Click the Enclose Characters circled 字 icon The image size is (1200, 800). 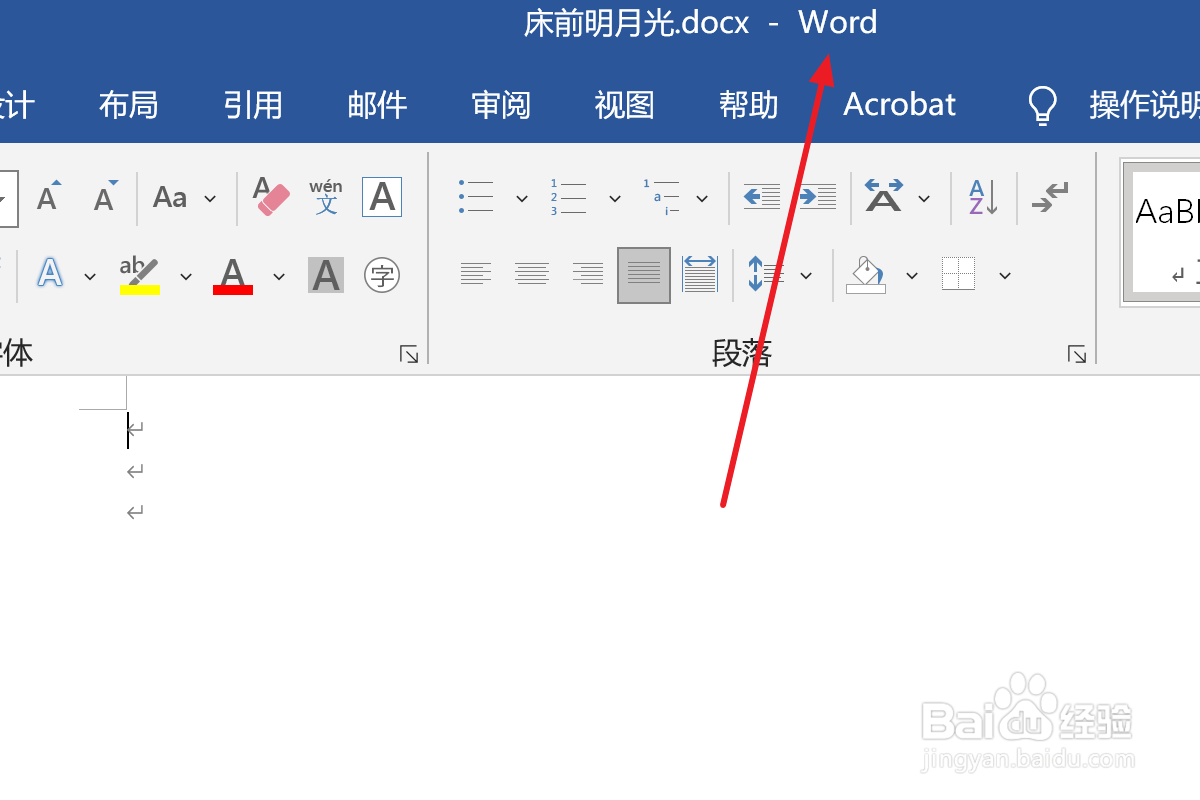pyautogui.click(x=382, y=274)
